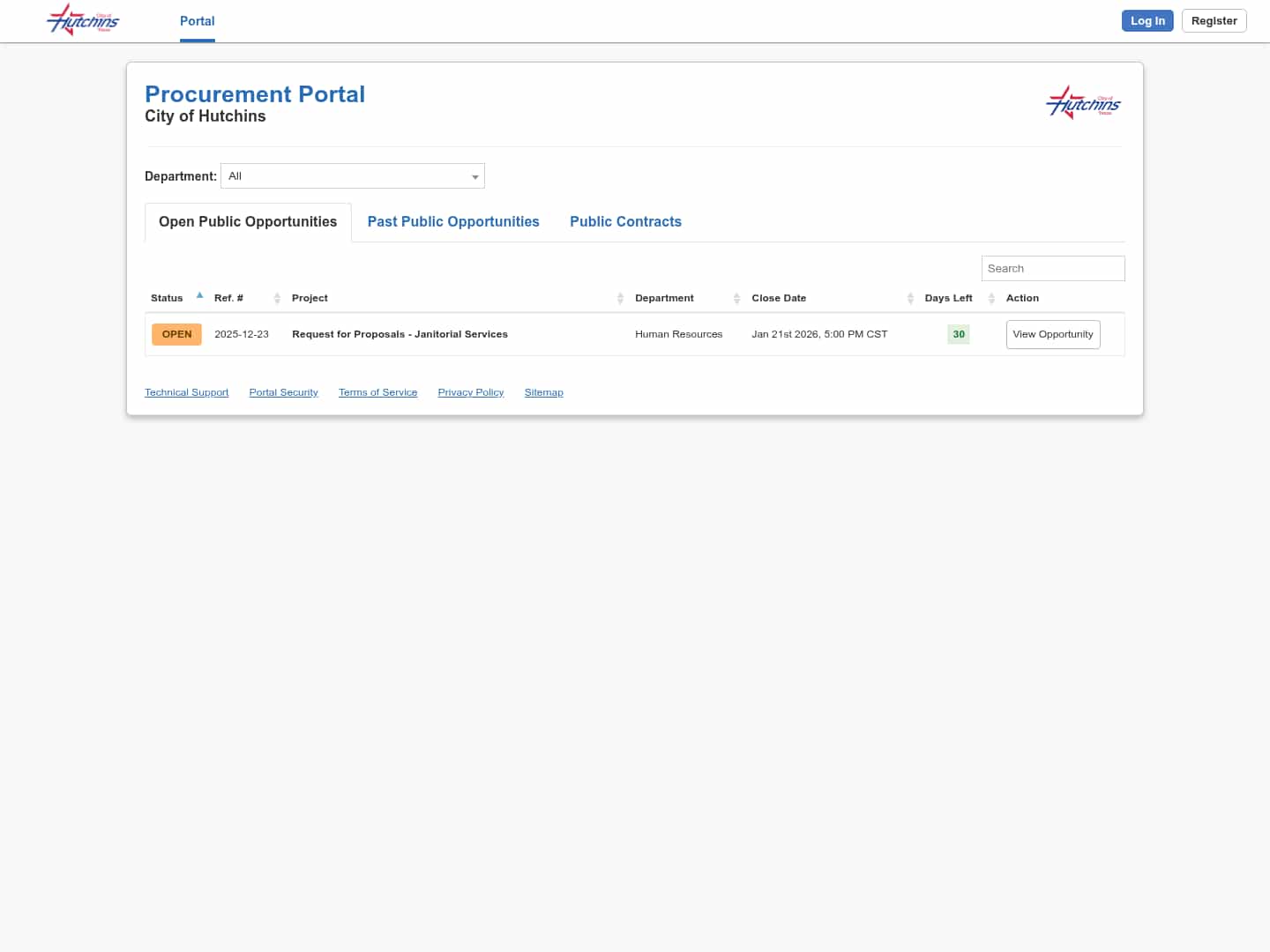
Task: Click the Log In button
Action: coord(1147,20)
